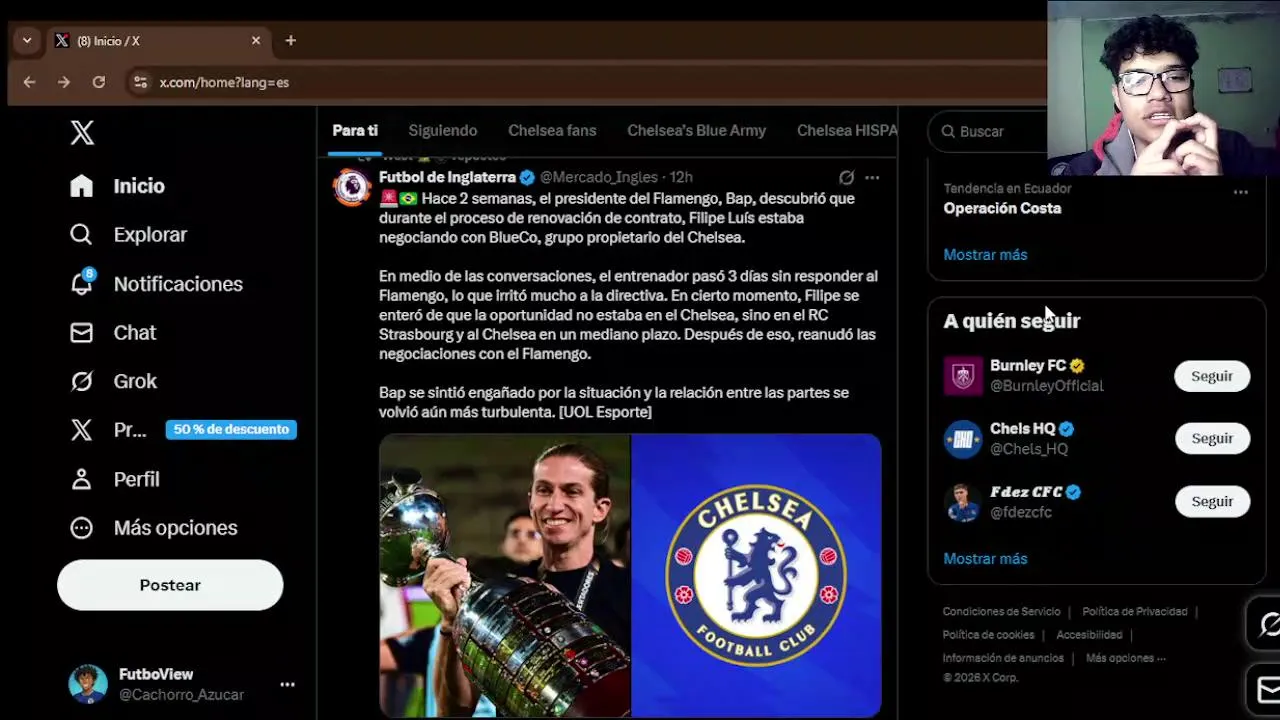Follow Fdez CFC with Seguir button

[x=1212, y=502]
